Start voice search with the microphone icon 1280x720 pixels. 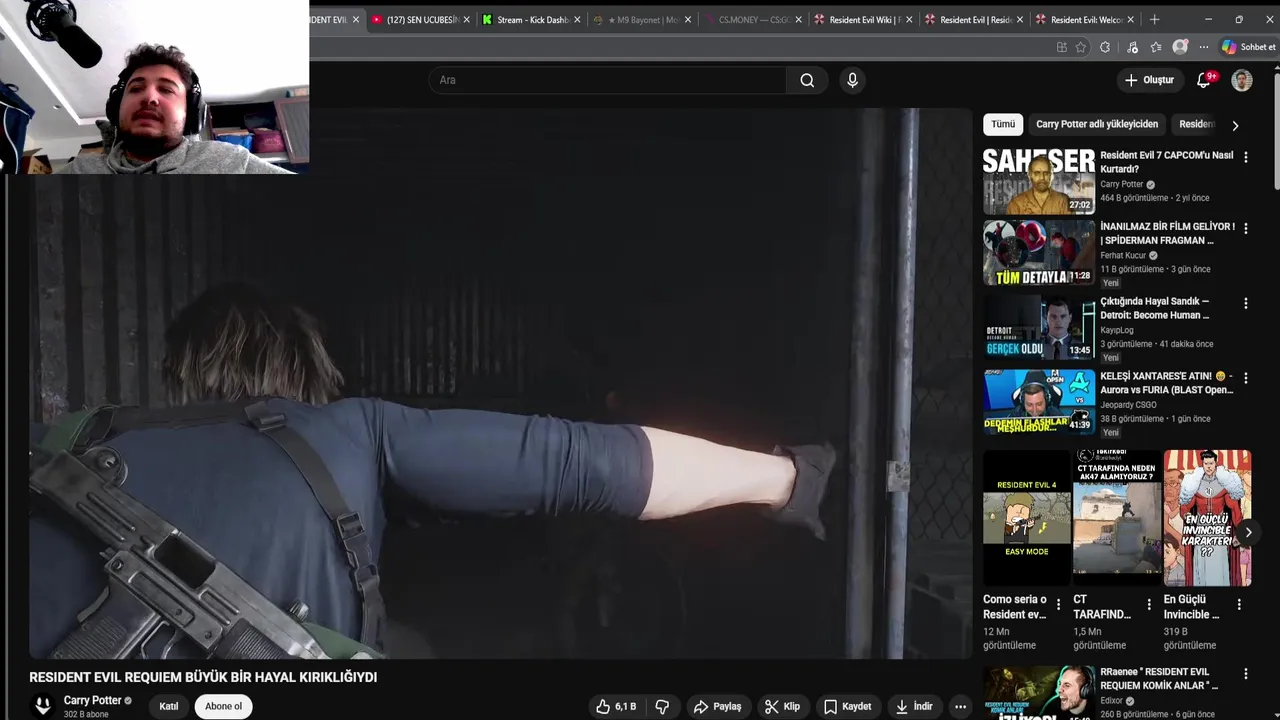click(x=852, y=80)
